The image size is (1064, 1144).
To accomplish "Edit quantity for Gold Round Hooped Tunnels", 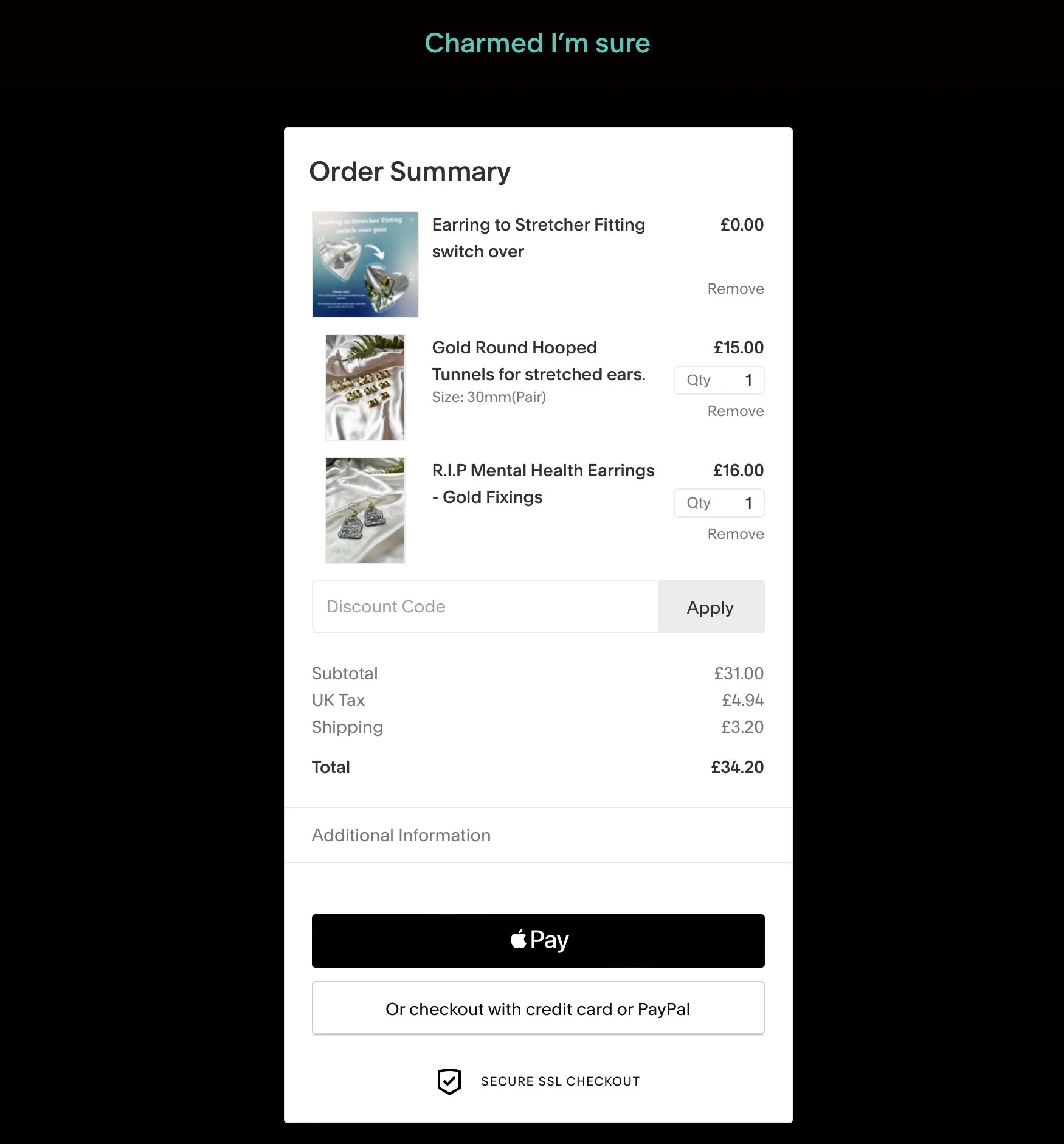I will 719,380.
